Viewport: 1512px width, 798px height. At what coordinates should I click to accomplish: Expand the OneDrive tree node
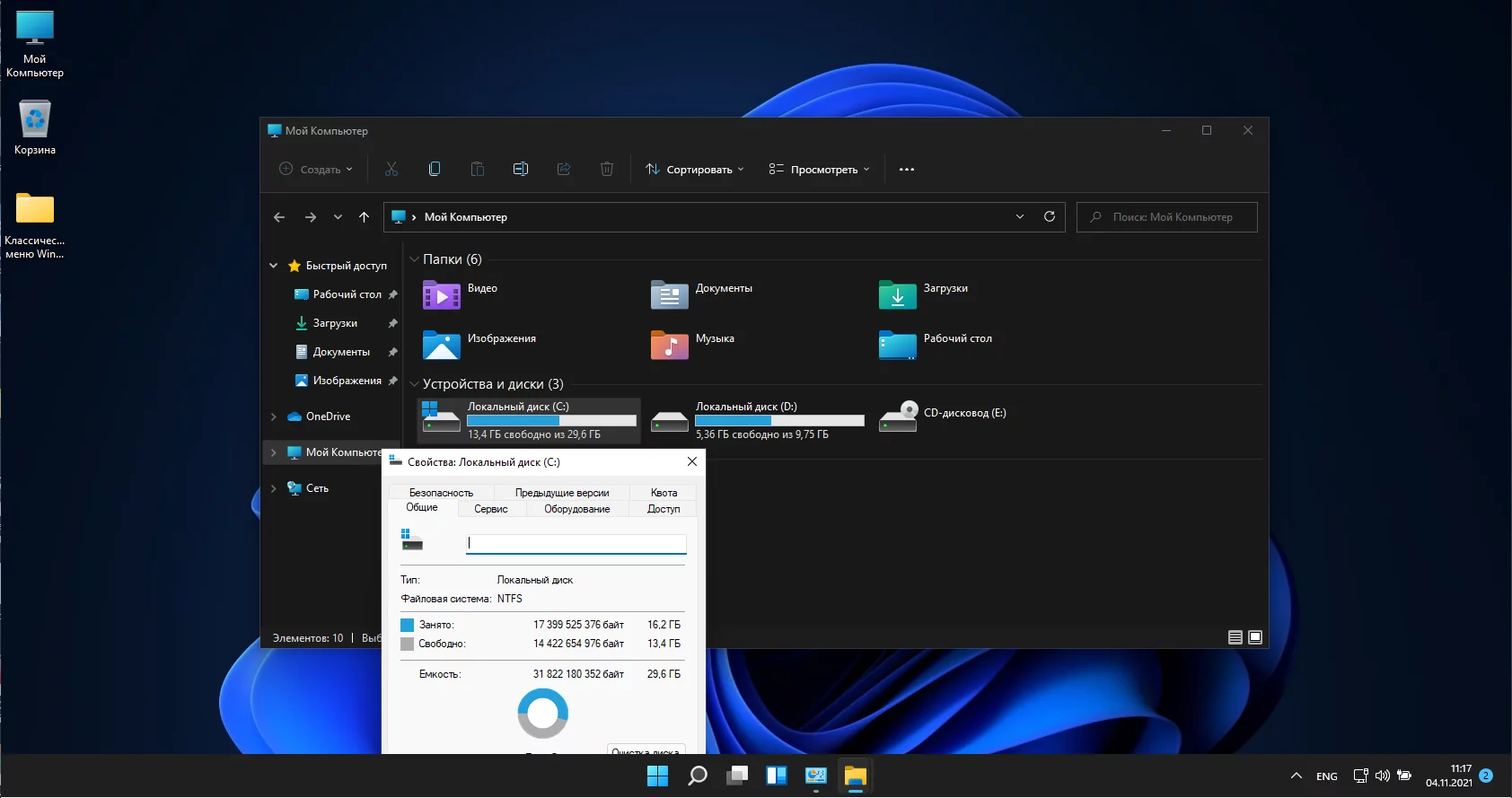274,417
